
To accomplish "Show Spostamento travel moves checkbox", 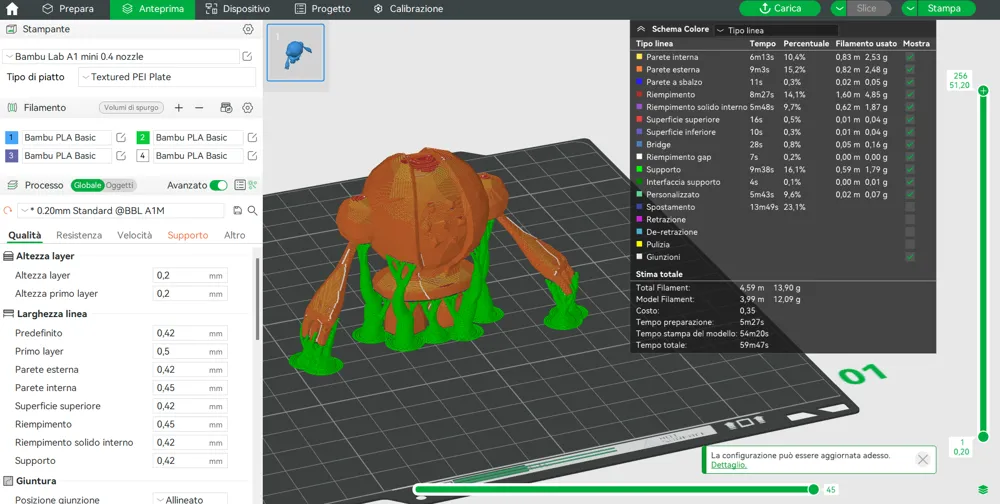I will tap(910, 207).
